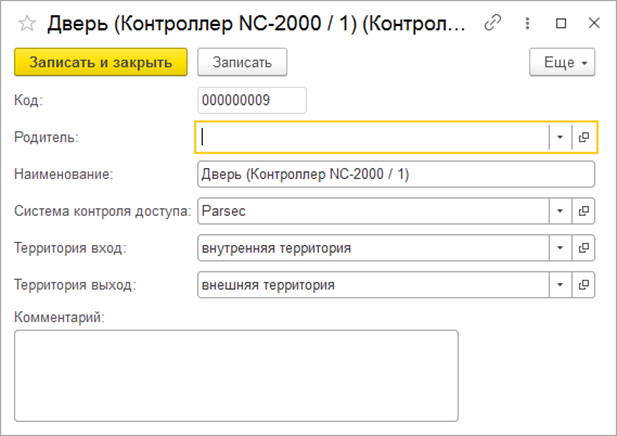Expand the Родитель dropdown list

[560, 137]
